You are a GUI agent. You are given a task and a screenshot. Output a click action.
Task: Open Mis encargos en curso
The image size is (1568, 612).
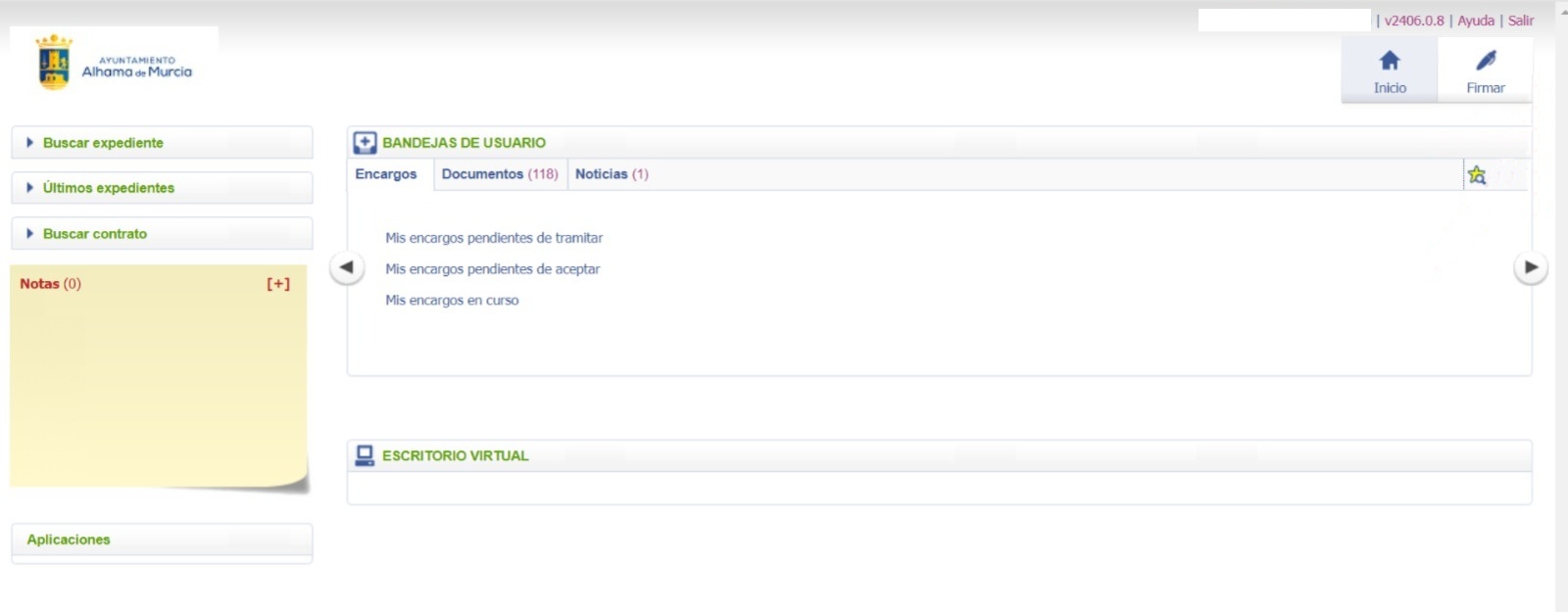coord(452,301)
